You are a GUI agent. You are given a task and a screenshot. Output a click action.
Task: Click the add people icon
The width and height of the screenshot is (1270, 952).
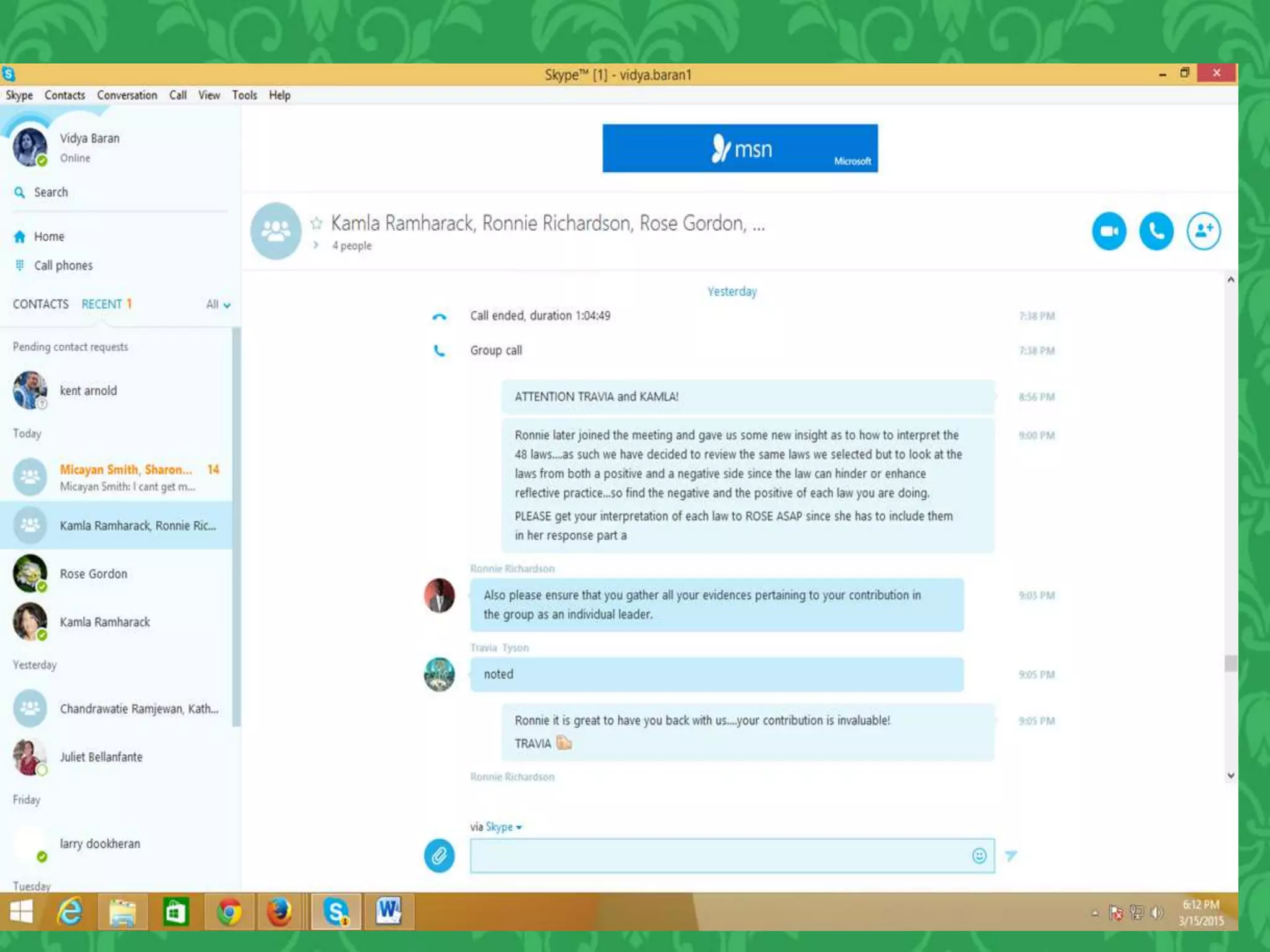coord(1203,231)
